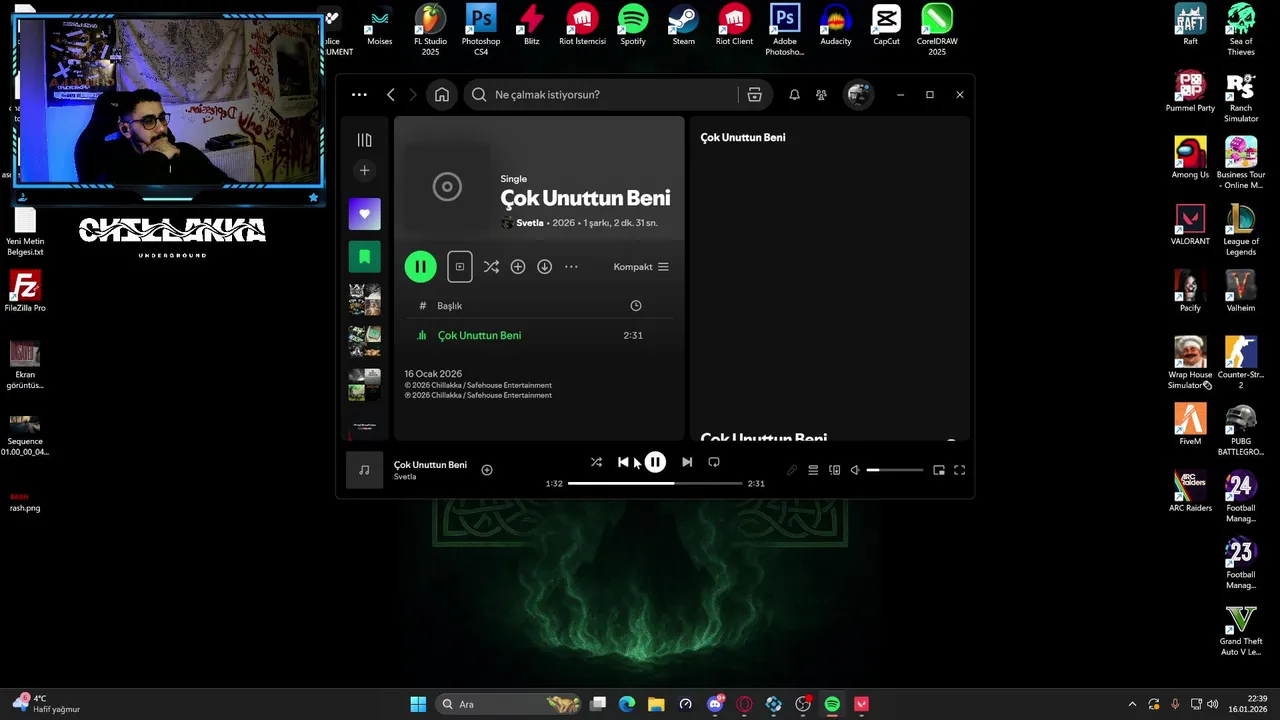Open Svetla artist link in bottom bar
Viewport: 1280px width, 720px height.
405,477
